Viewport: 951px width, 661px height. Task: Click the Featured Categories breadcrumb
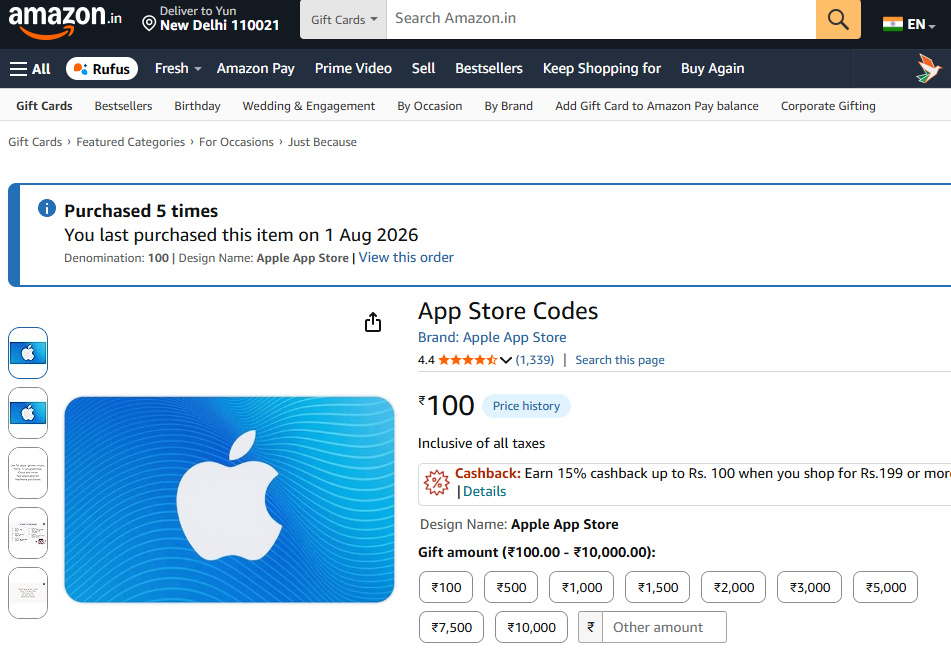tap(130, 142)
